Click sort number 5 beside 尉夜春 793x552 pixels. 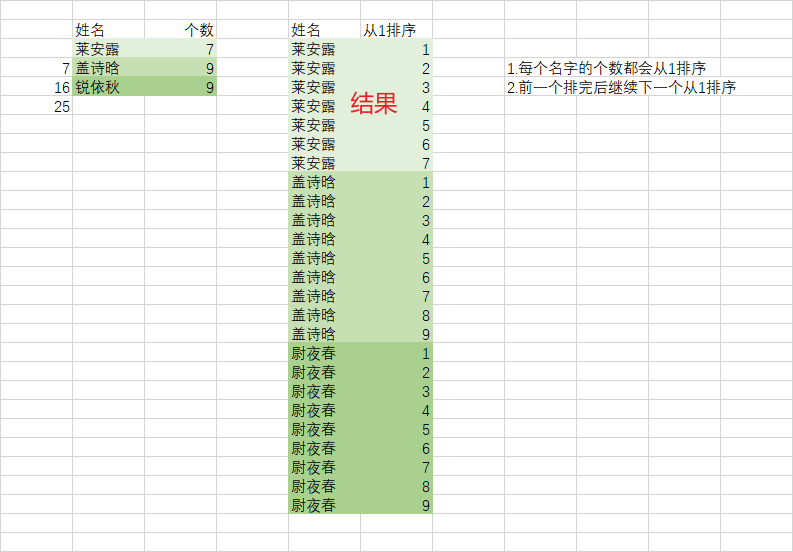pyautogui.click(x=396, y=429)
